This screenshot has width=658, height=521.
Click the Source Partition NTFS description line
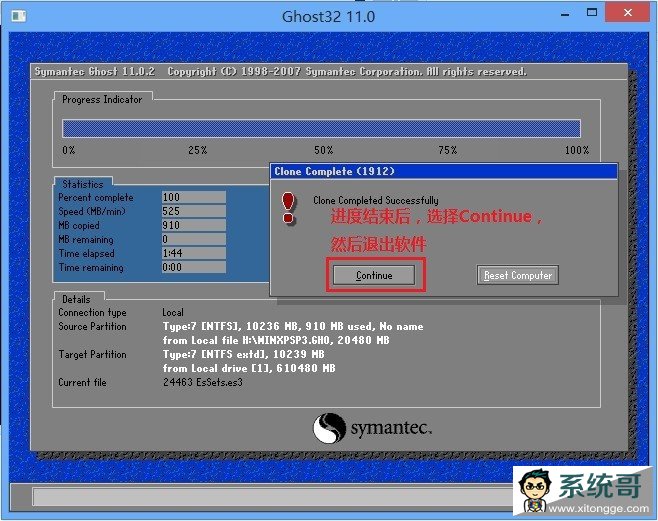tap(293, 326)
